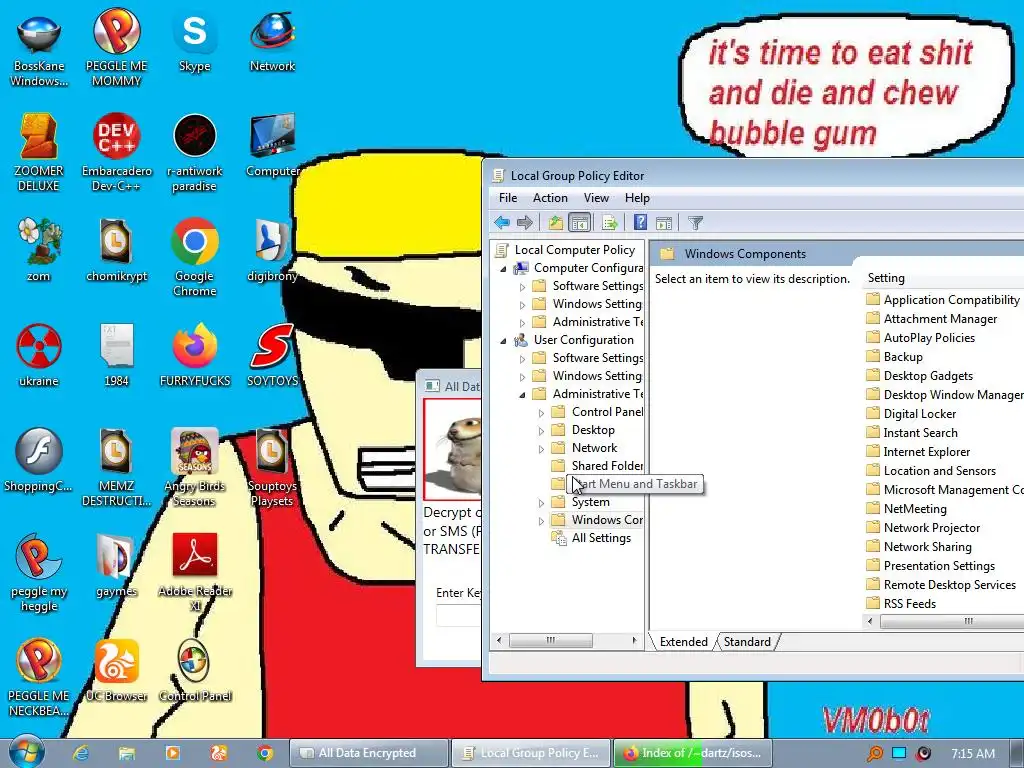Open the Adobe Reader XI desktop icon
The image size is (1024, 768).
[x=195, y=572]
